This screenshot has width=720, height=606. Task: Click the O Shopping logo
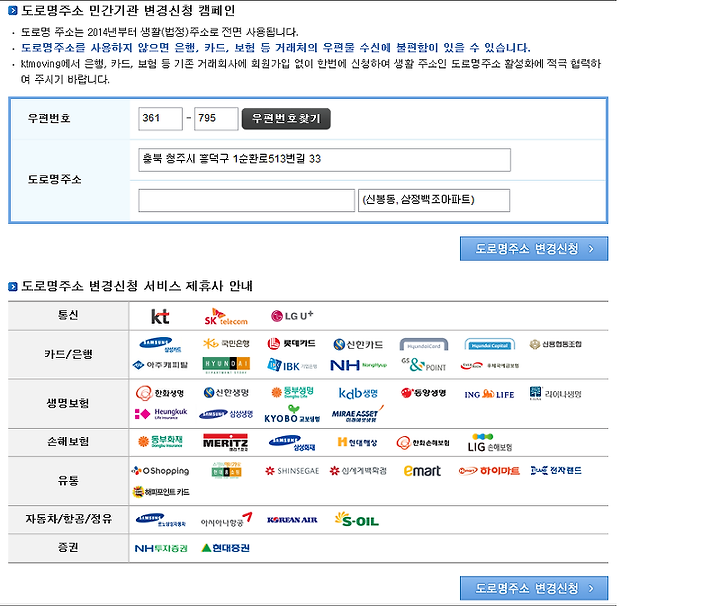[x=160, y=471]
